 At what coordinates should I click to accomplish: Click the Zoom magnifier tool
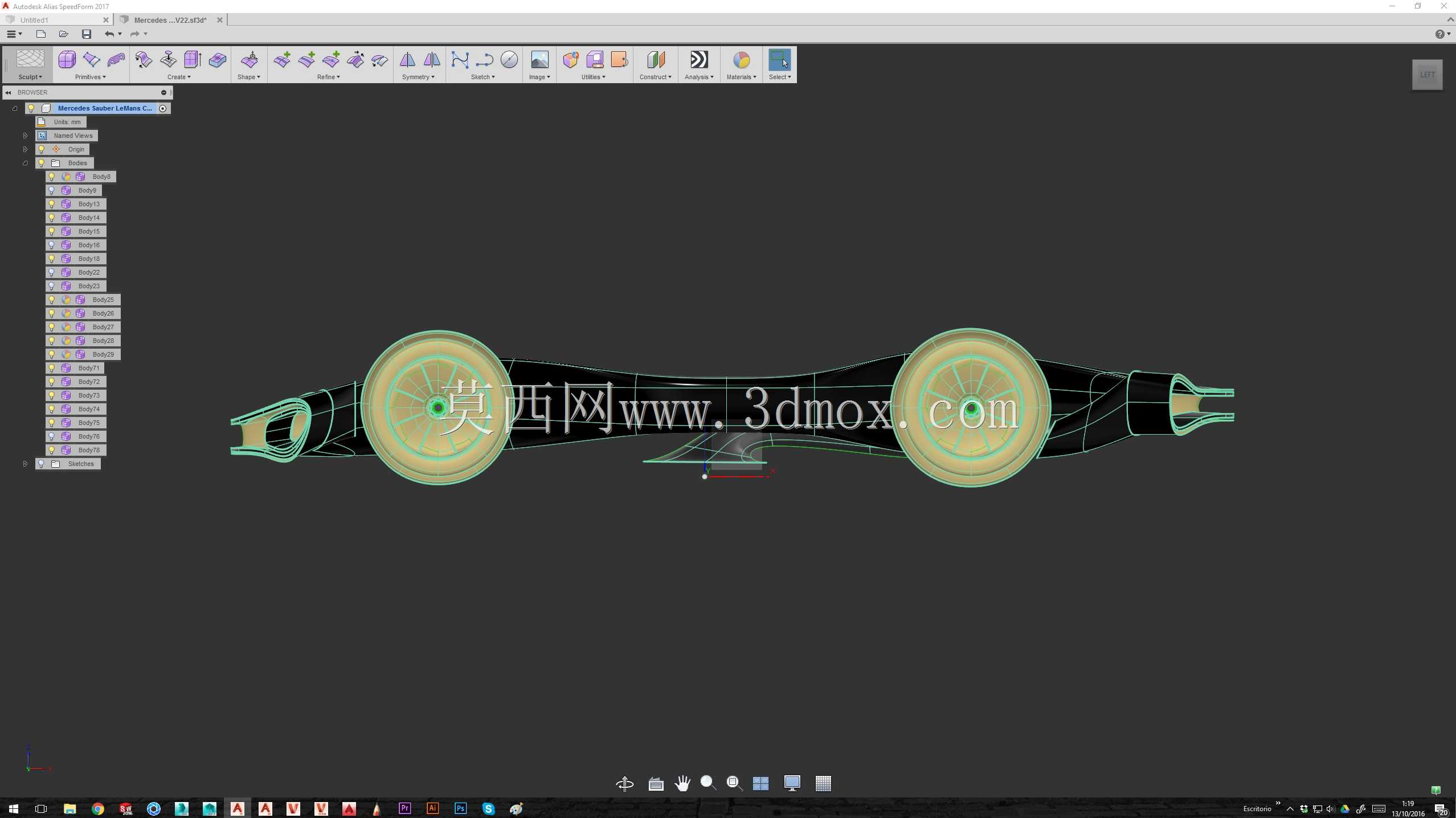[708, 784]
